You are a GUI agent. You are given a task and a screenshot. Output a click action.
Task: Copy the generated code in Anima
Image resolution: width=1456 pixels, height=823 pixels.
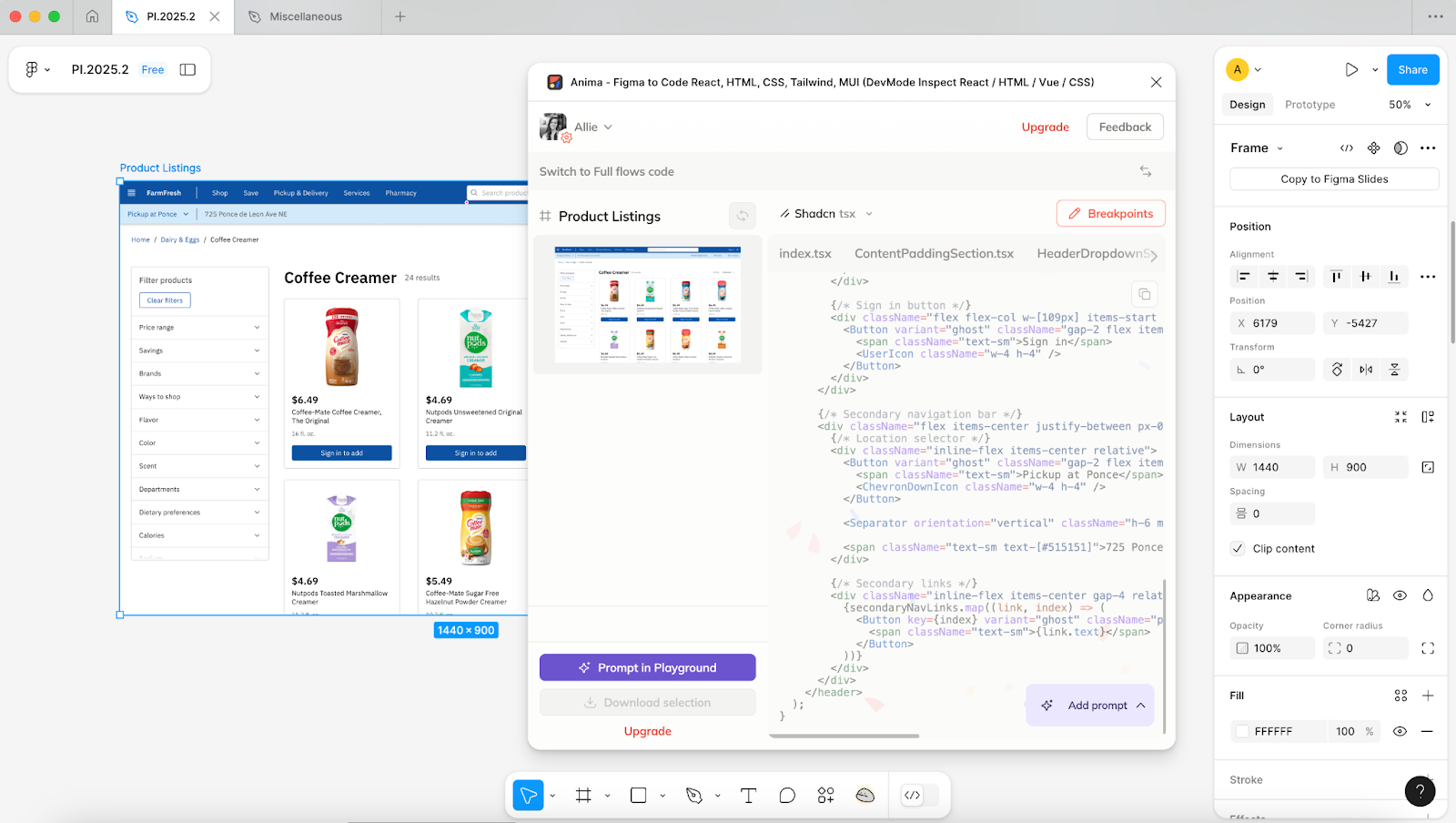1144,294
